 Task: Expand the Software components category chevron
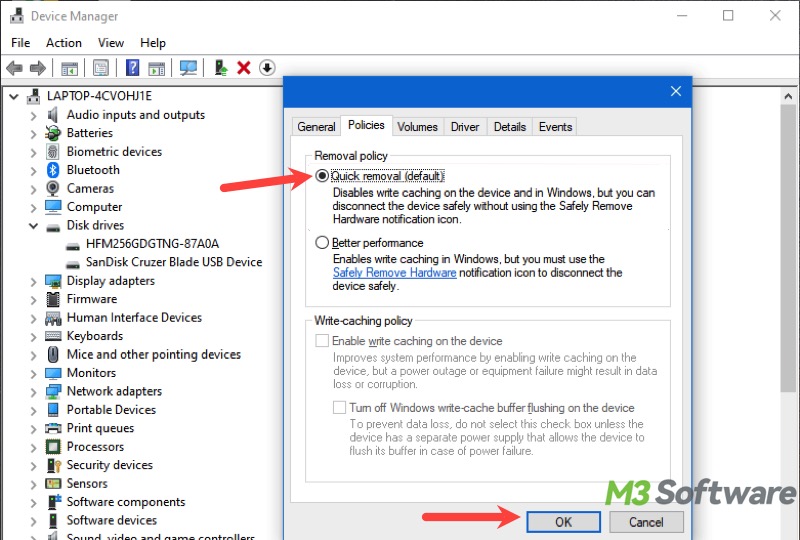tap(34, 503)
